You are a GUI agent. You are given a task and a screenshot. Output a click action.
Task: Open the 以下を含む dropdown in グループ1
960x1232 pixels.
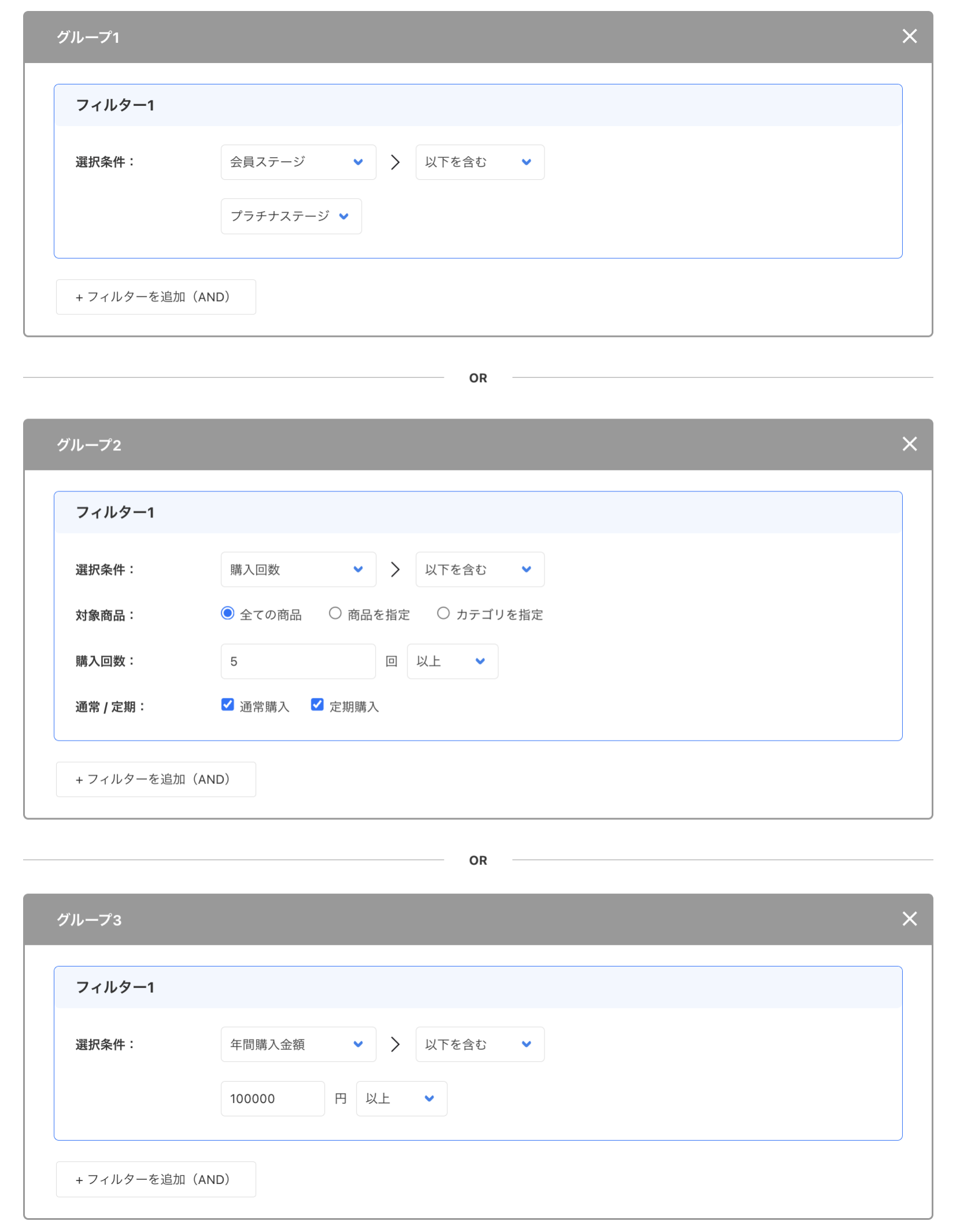pos(480,162)
